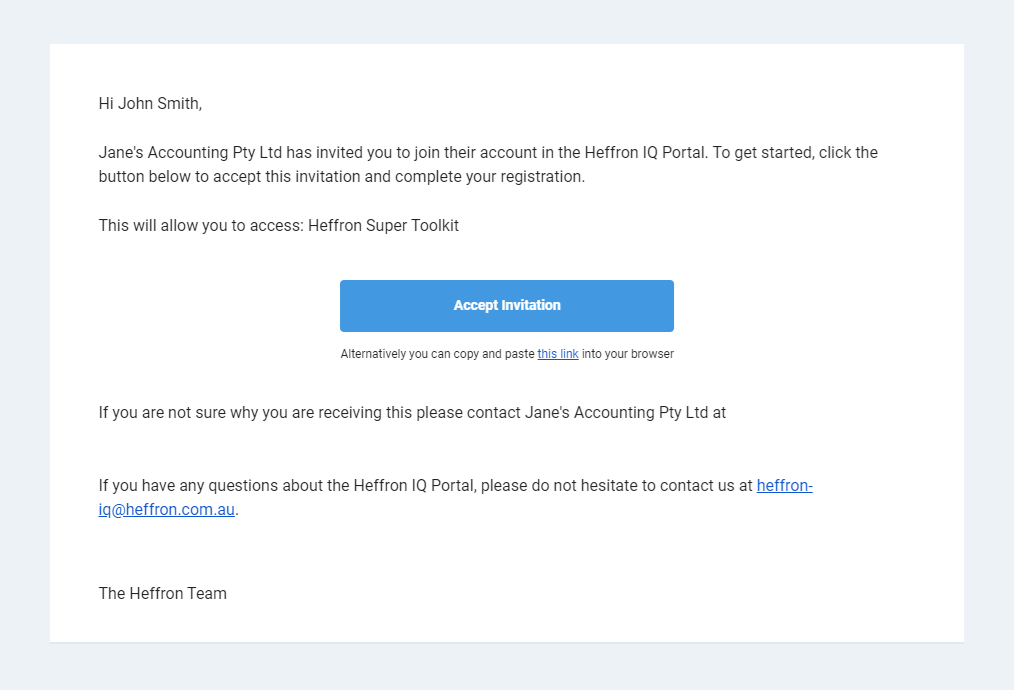The width and height of the screenshot is (1014, 690).
Task: Click 'please do not hesitate to contact us' text
Action: pyautogui.click(x=609, y=486)
